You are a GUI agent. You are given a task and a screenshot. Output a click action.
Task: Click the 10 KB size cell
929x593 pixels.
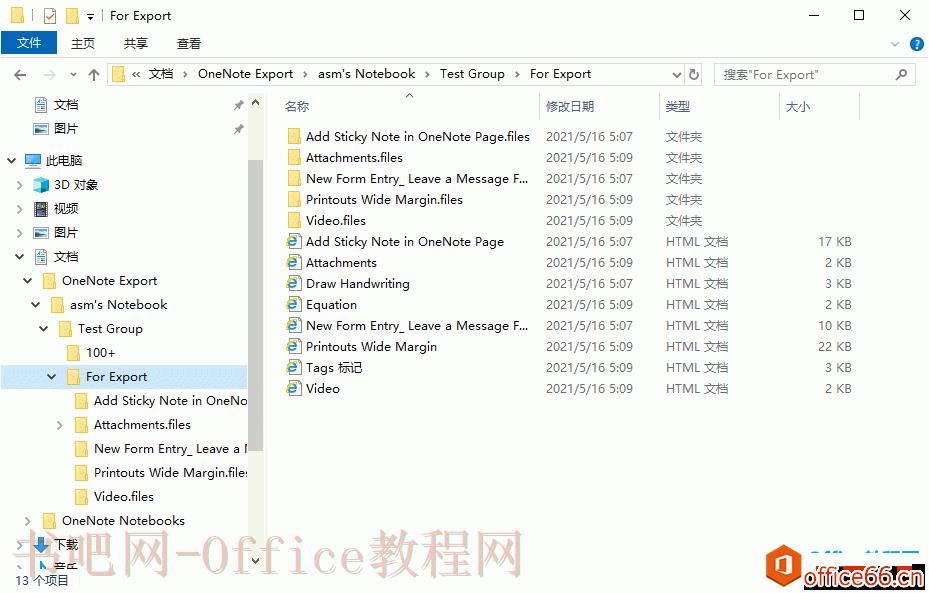(834, 326)
